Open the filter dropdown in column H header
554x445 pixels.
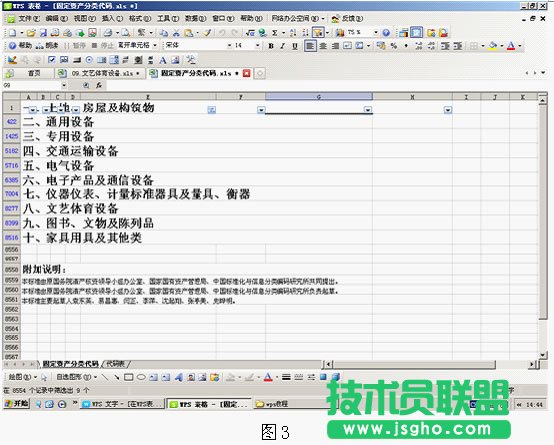(x=448, y=110)
